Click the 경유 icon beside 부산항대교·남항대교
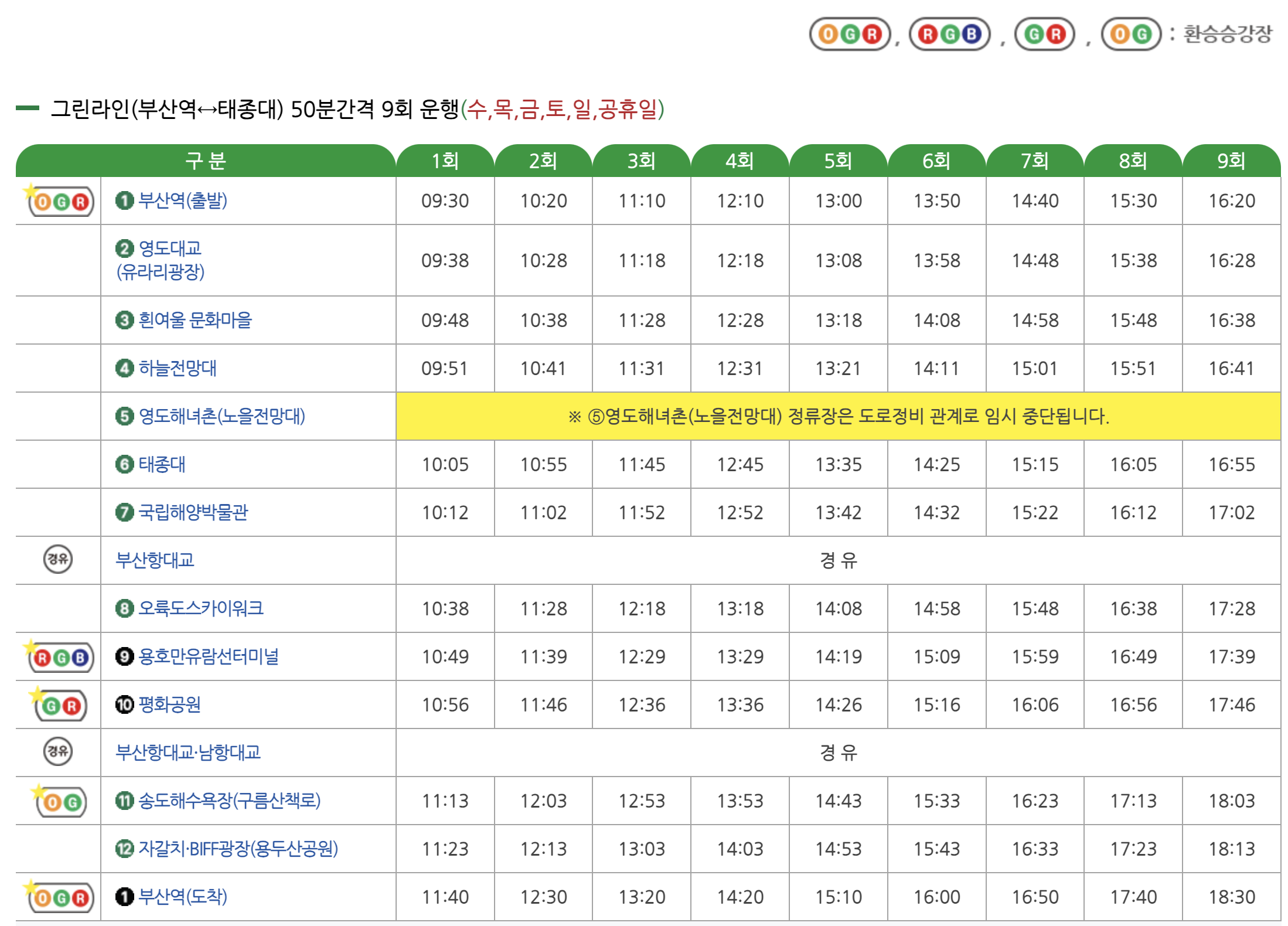This screenshot has width=1288, height=926. pos(58,751)
